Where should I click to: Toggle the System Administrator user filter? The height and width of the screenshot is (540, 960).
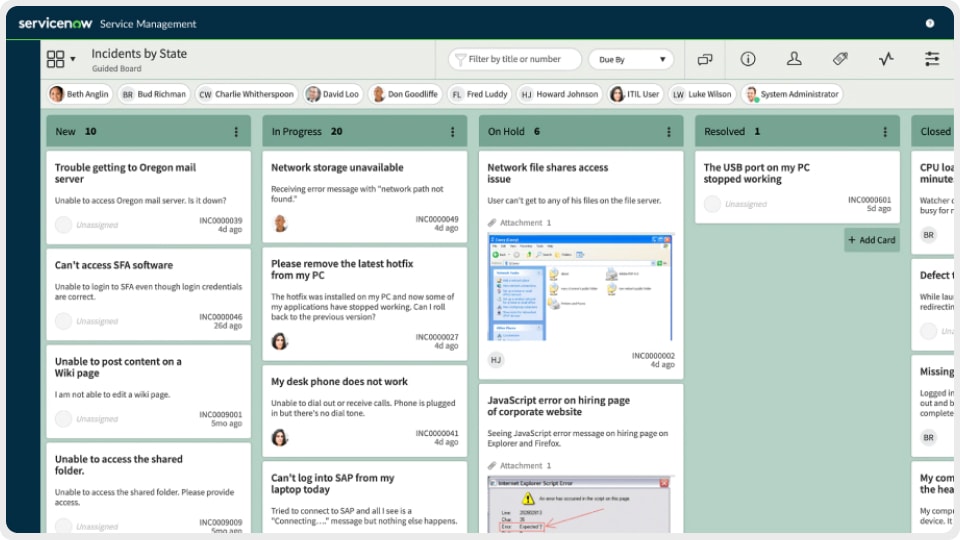[x=790, y=94]
